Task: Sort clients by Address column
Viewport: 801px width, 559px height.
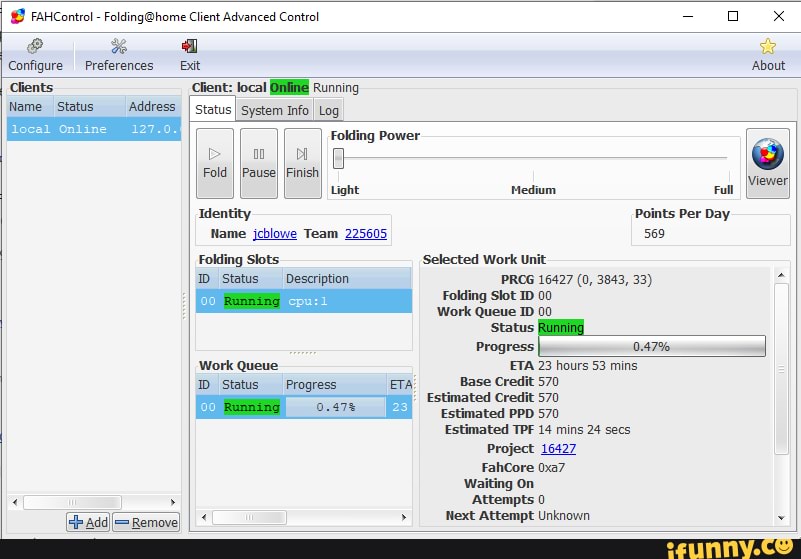Action: pos(153,106)
